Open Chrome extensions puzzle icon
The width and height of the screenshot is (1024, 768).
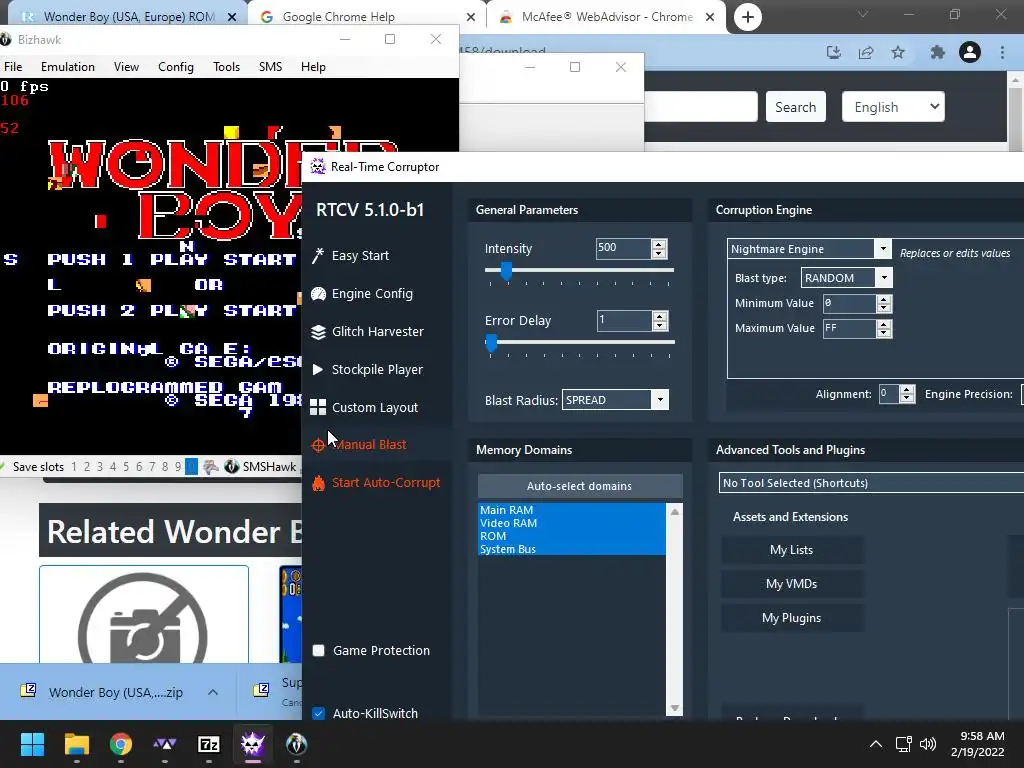(938, 52)
